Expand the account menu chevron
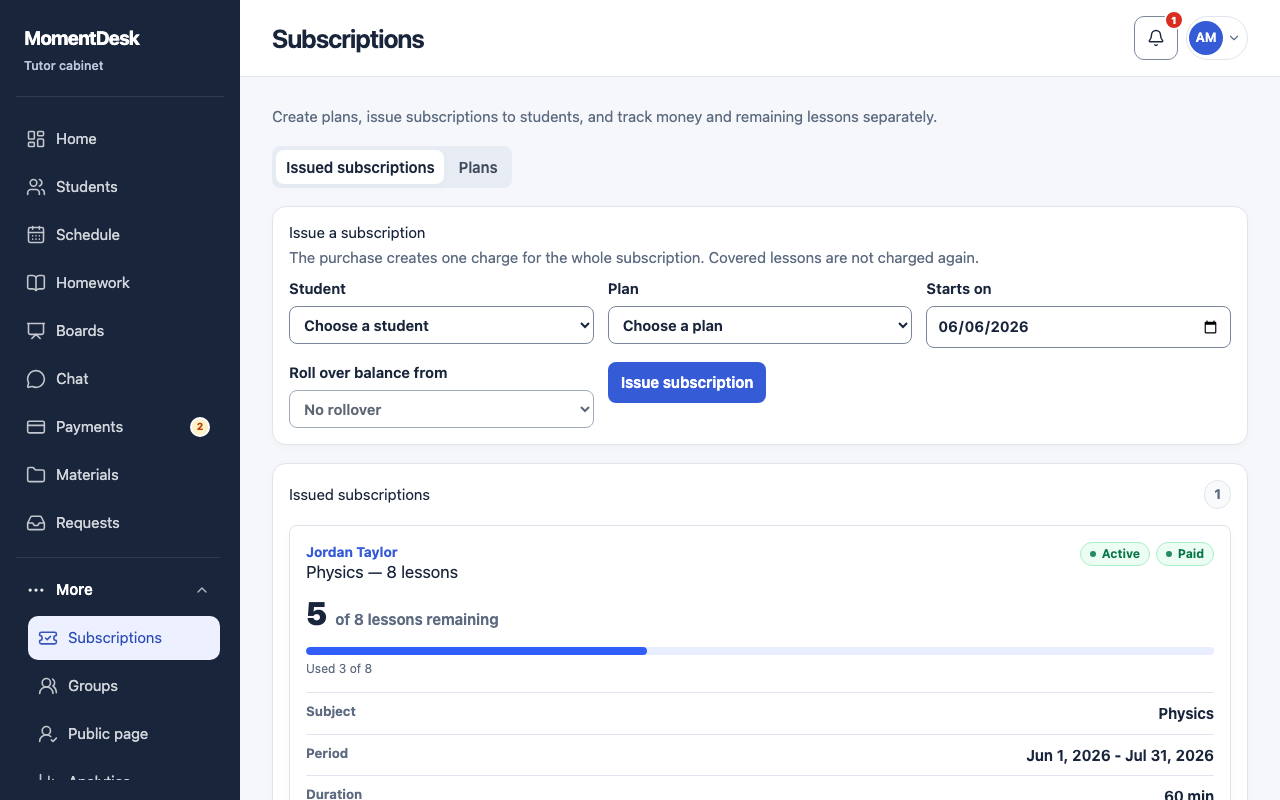Viewport: 1280px width, 800px height. coord(1234,38)
